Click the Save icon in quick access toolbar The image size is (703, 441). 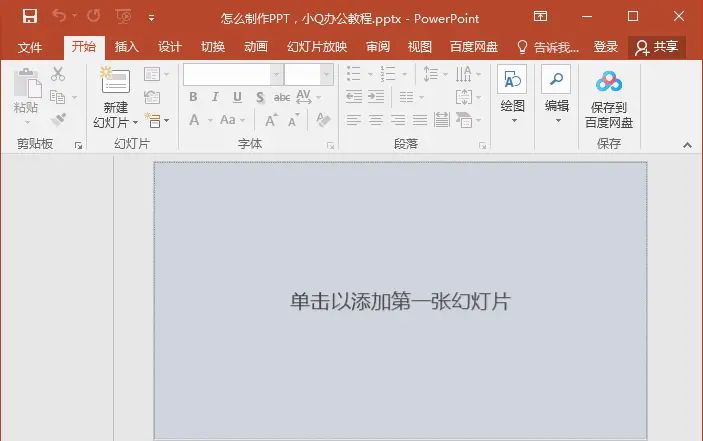(30, 17)
